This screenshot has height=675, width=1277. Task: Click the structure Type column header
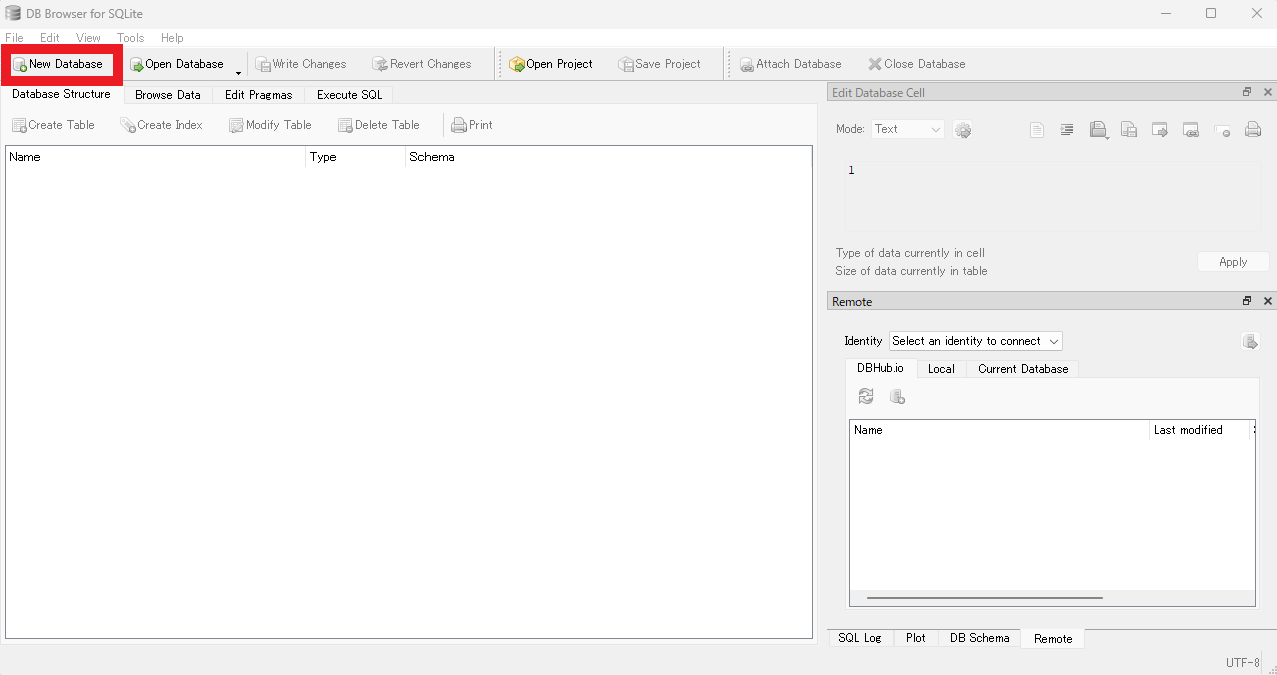pyautogui.click(x=356, y=157)
